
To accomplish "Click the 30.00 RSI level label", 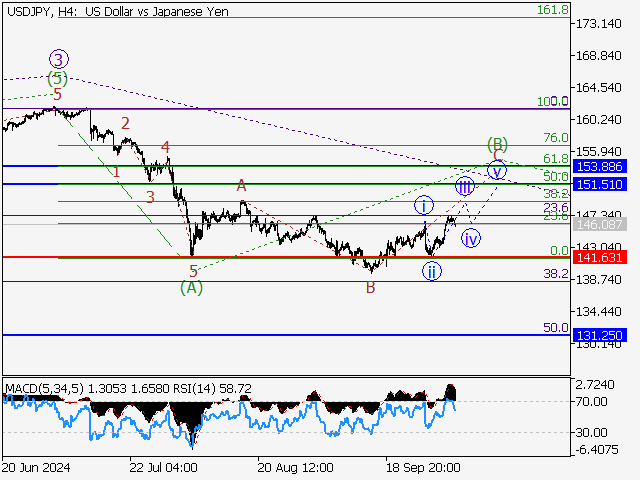I will [591, 432].
